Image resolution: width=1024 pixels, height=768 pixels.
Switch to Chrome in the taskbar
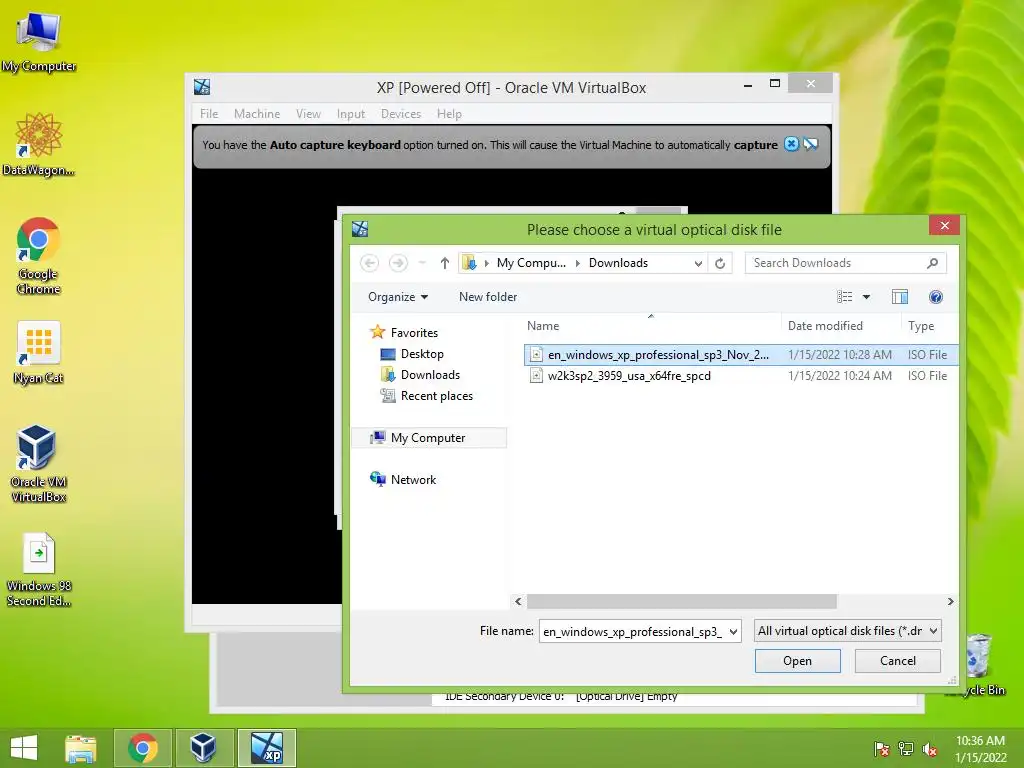[x=142, y=748]
